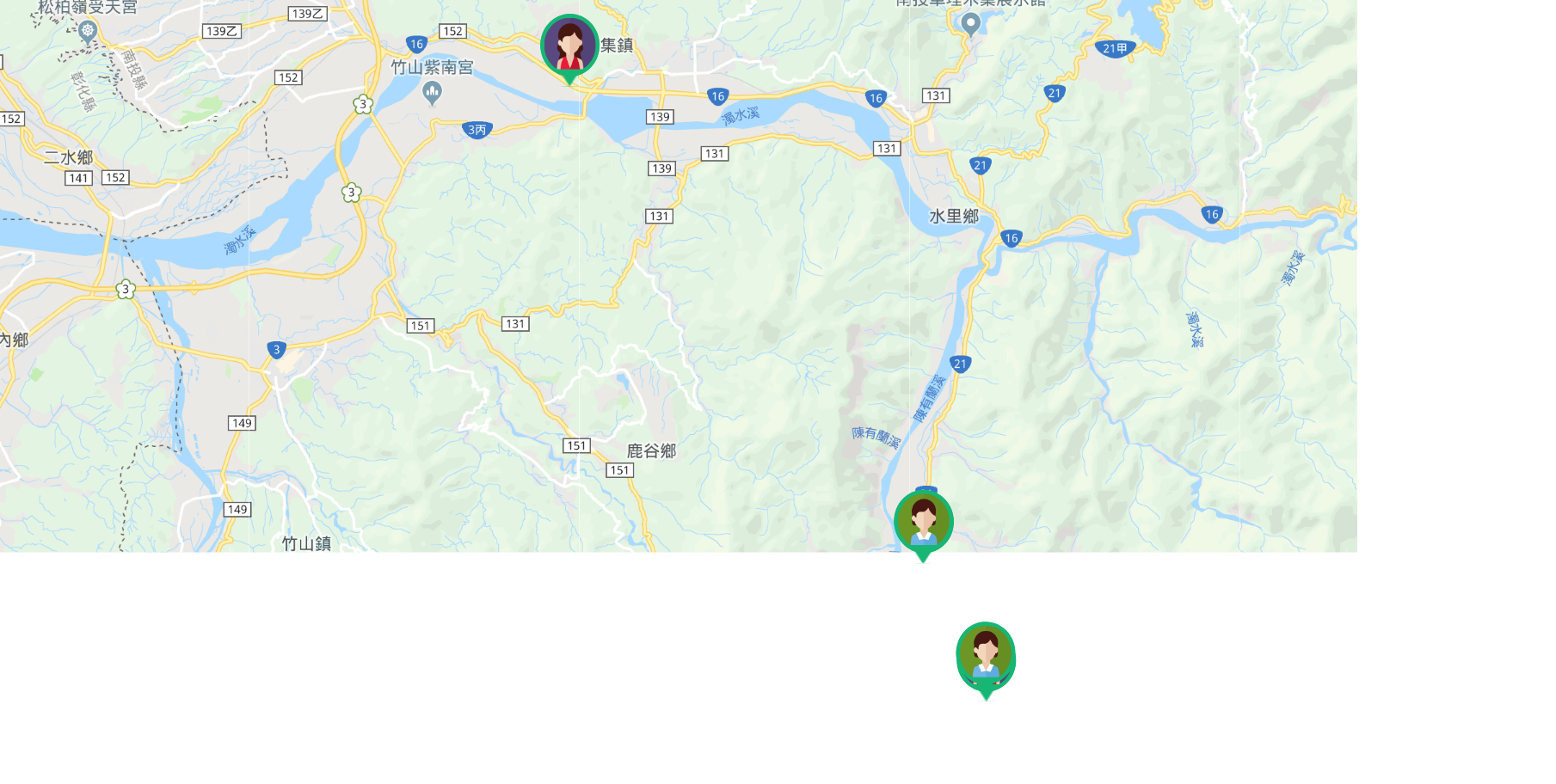This screenshot has width=1556, height=784.
Task: Click the 3丙 blue route shield
Action: click(477, 130)
